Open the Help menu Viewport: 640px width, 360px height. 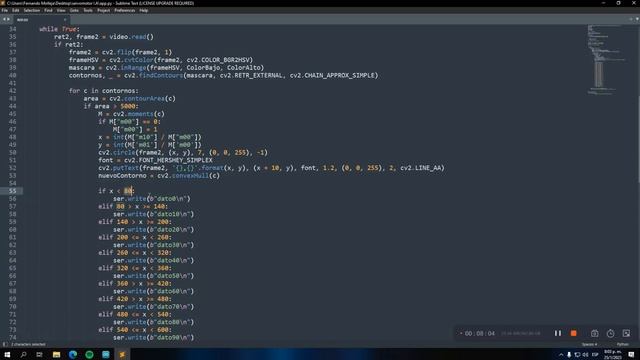point(144,10)
